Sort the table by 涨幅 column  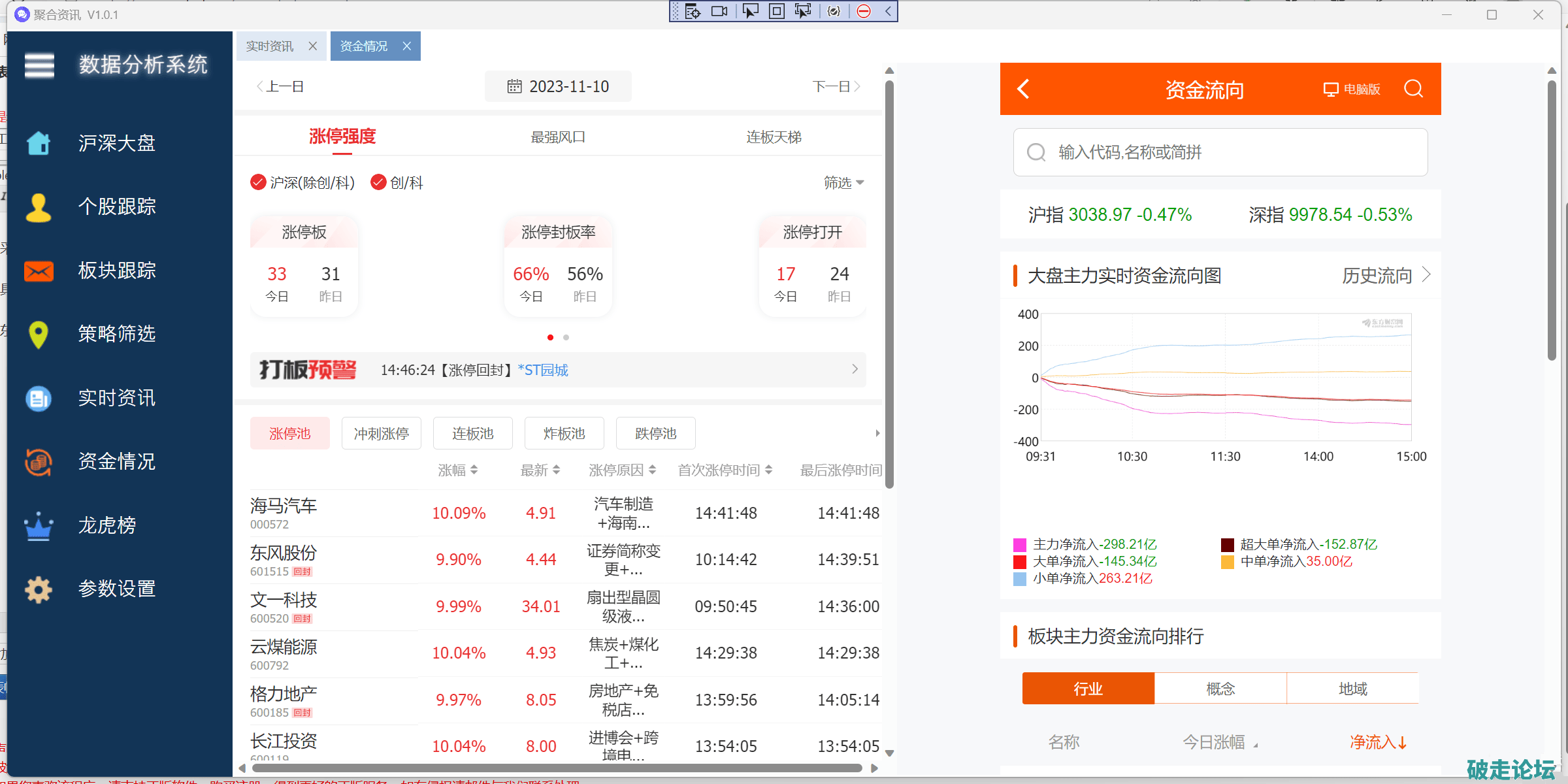point(457,470)
